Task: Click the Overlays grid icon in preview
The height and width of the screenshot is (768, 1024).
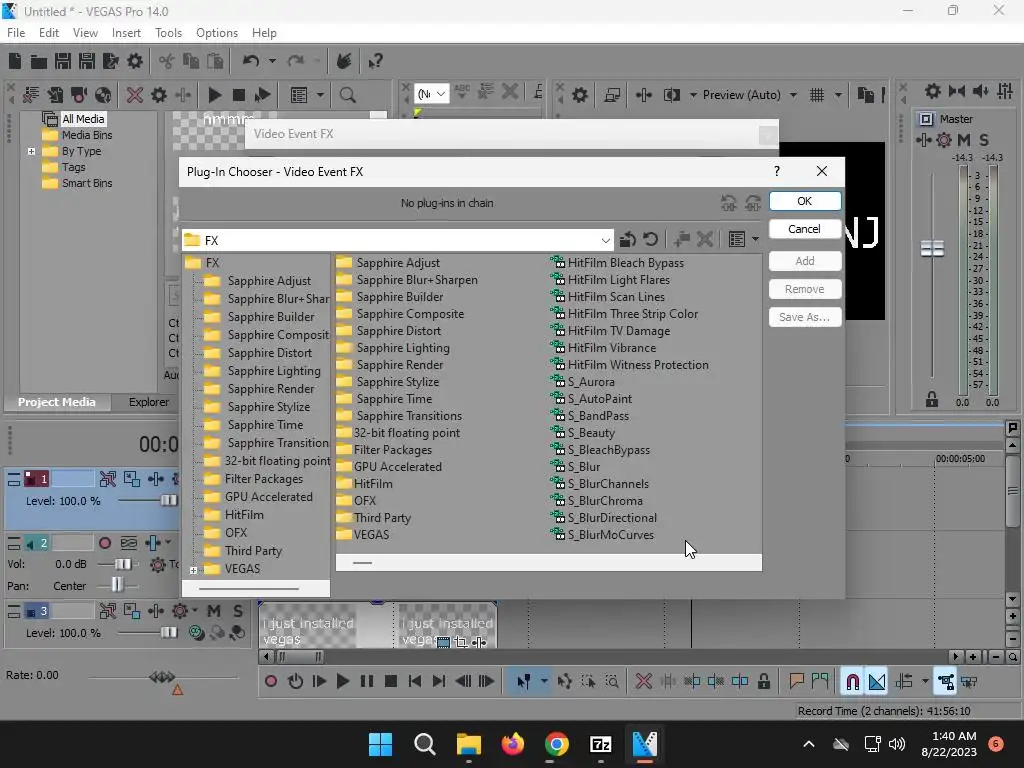Action: pos(817,95)
